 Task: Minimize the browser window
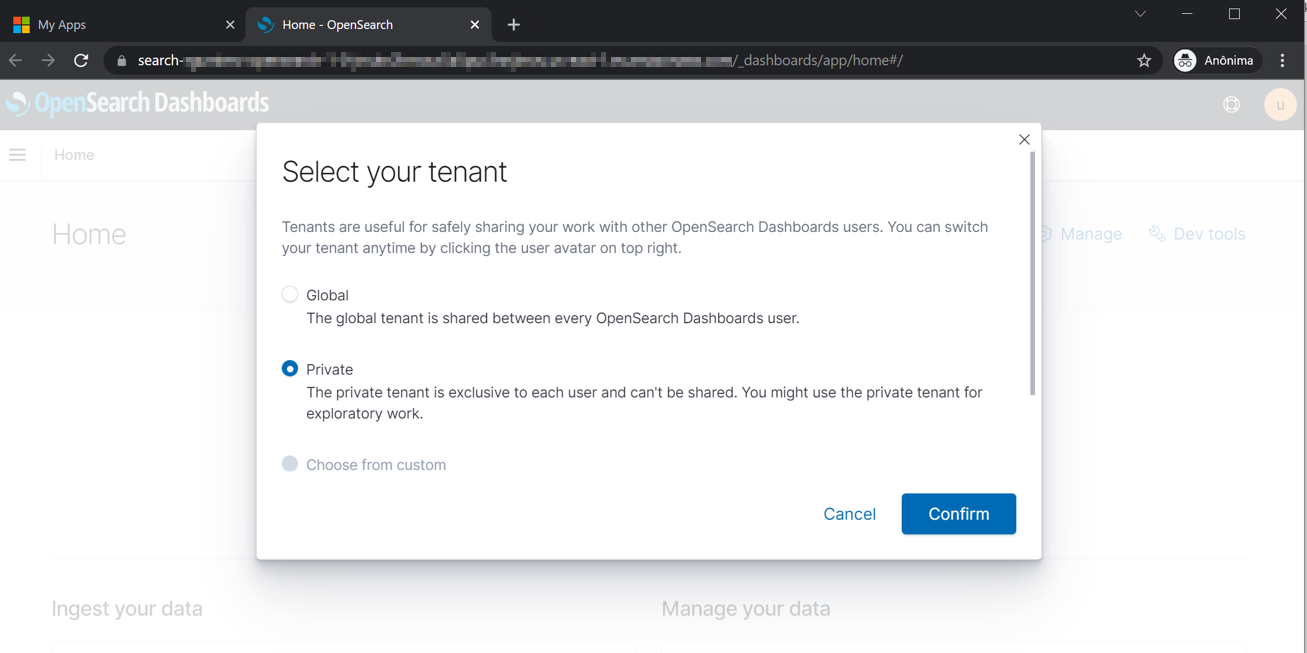click(1187, 14)
